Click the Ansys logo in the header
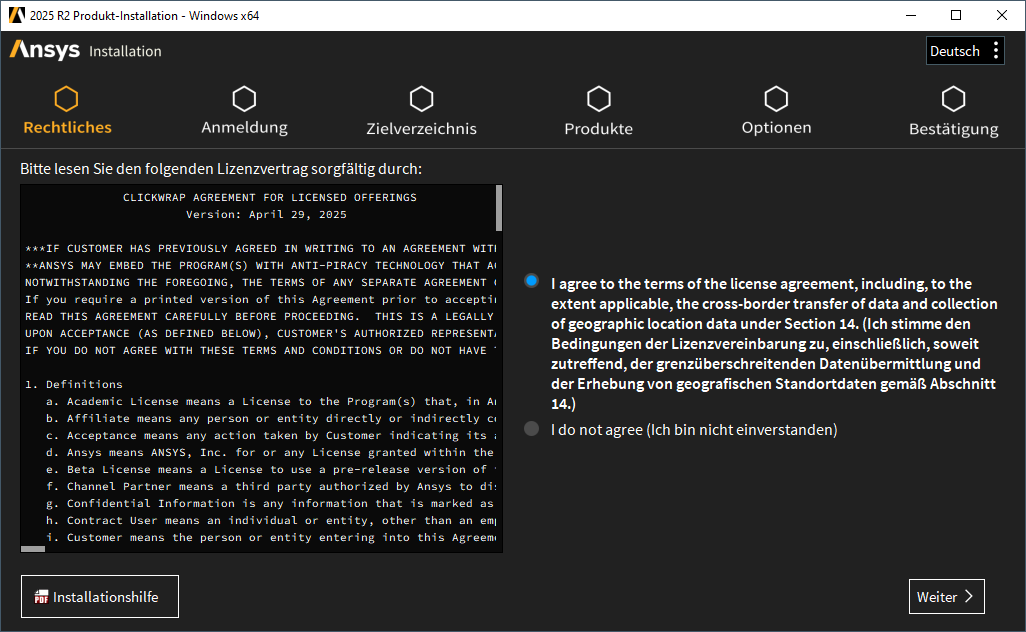The width and height of the screenshot is (1026, 632). tap(44, 50)
